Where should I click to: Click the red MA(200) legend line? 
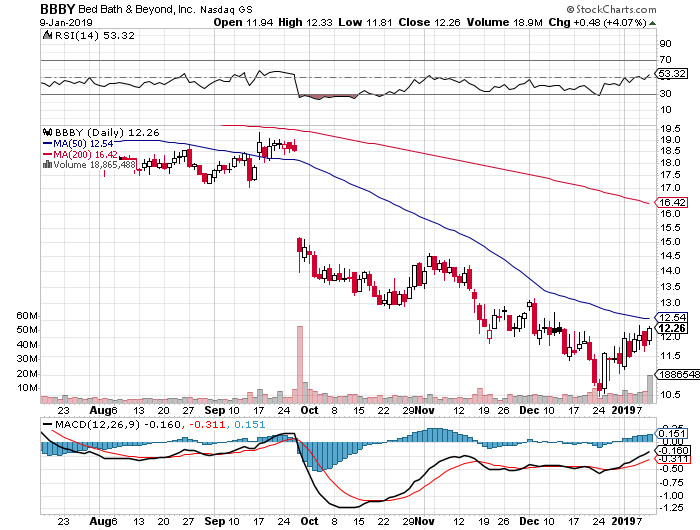(x=47, y=154)
